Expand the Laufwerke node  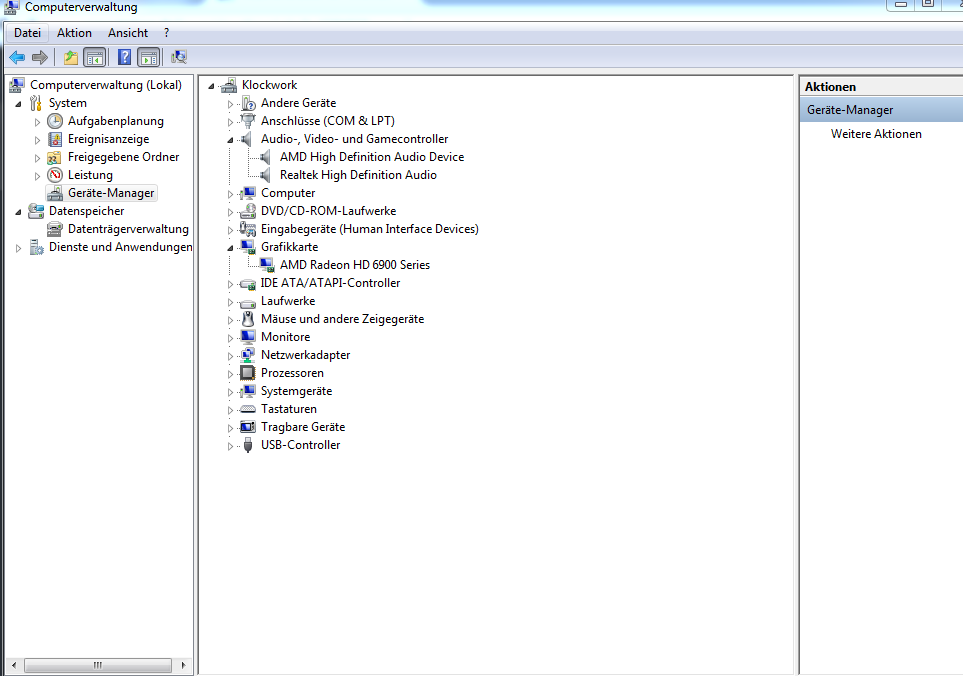coord(231,302)
